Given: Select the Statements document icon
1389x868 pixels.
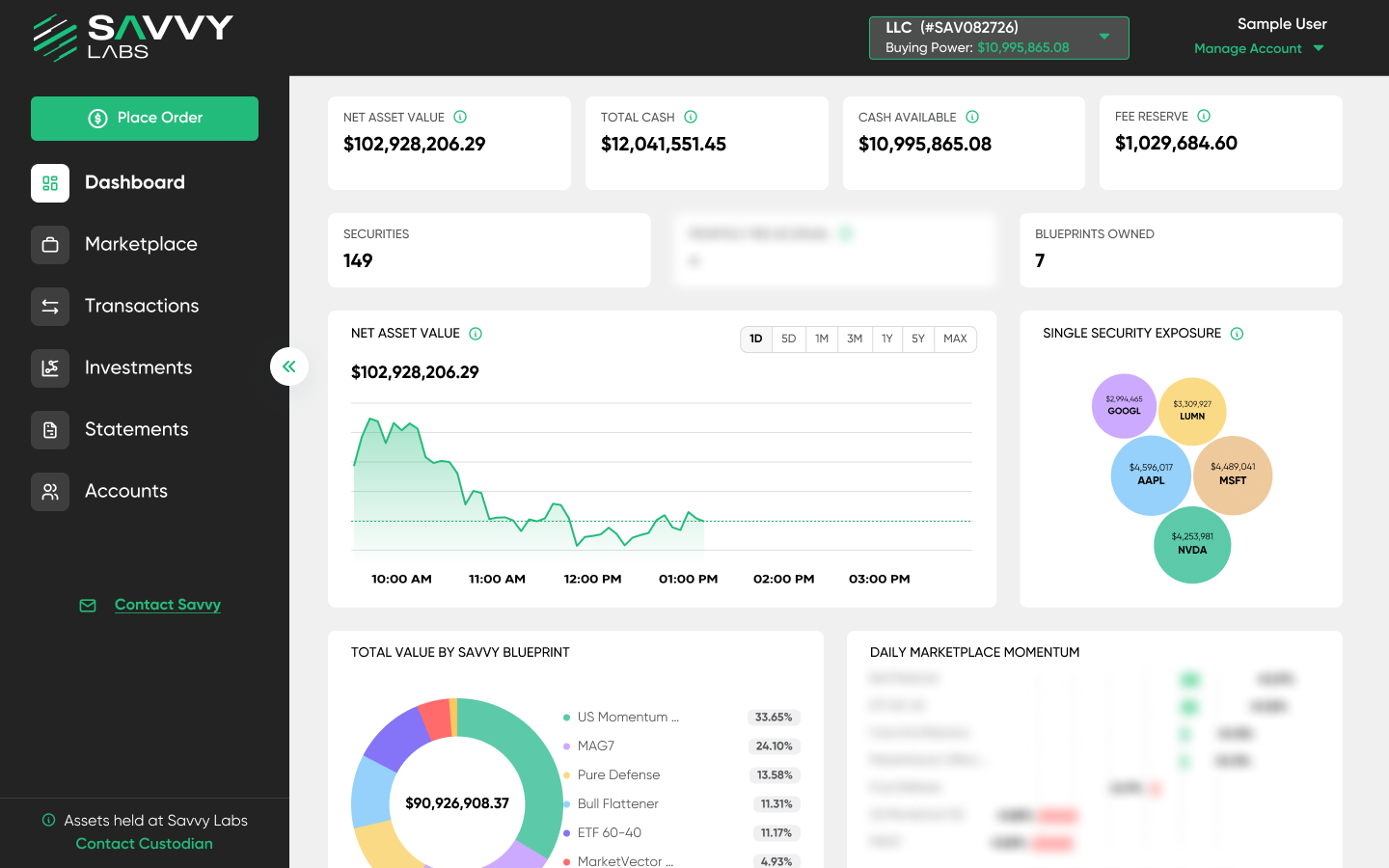Looking at the screenshot, I should tap(50, 429).
